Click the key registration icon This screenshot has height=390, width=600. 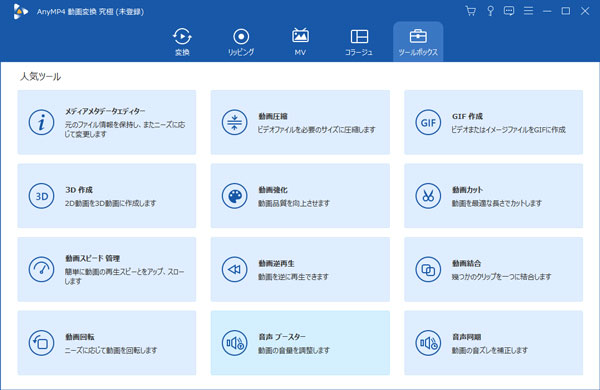pos(490,11)
